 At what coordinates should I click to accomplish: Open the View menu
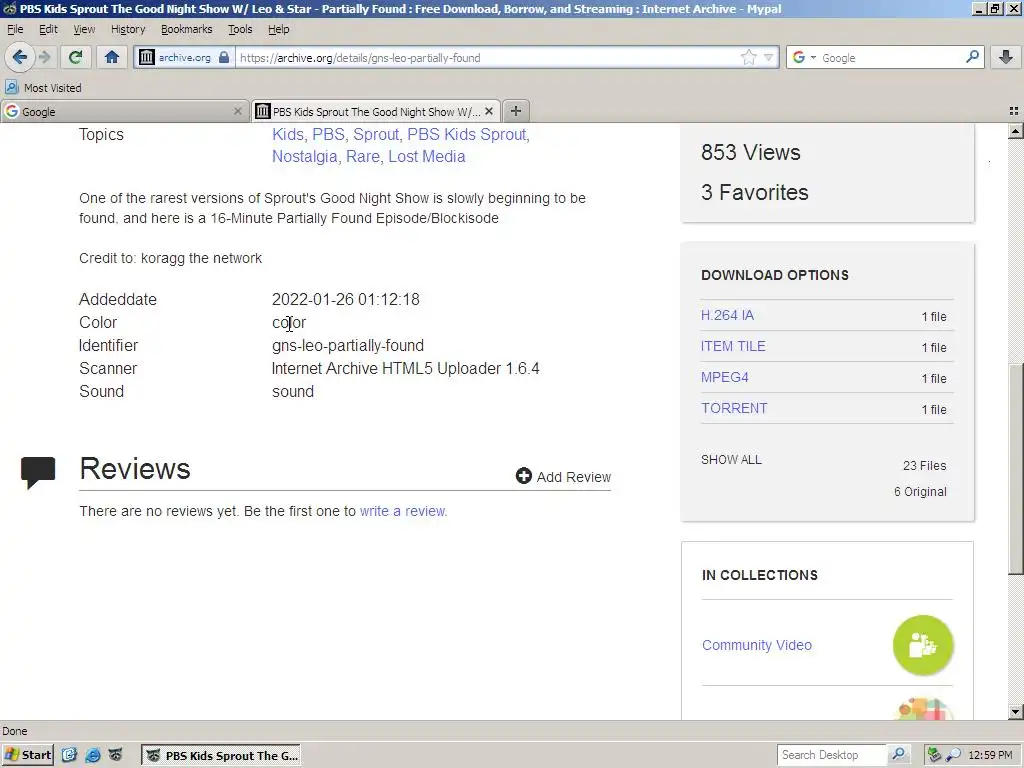[84, 29]
